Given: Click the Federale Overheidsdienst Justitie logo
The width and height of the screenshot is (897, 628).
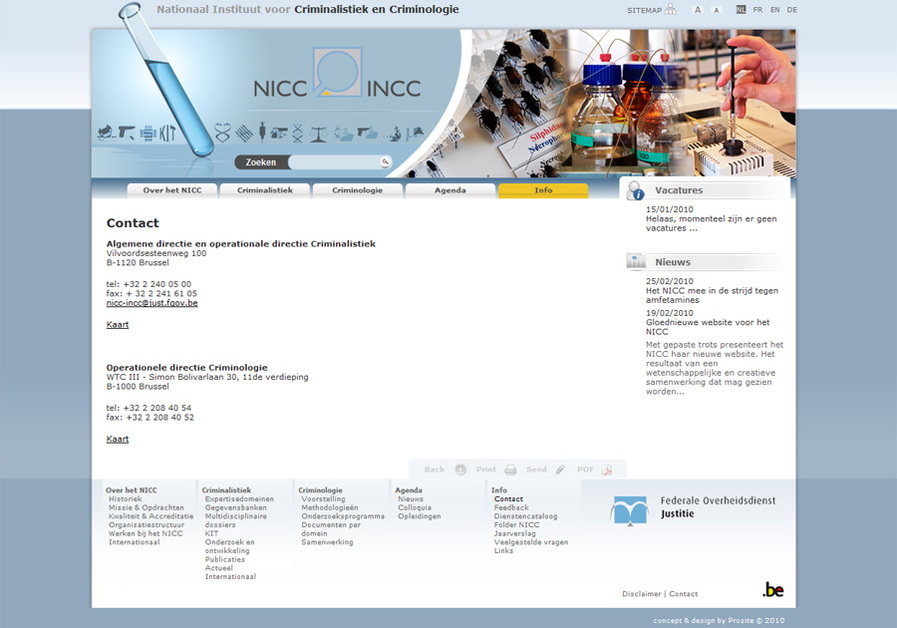Looking at the screenshot, I should click(693, 510).
